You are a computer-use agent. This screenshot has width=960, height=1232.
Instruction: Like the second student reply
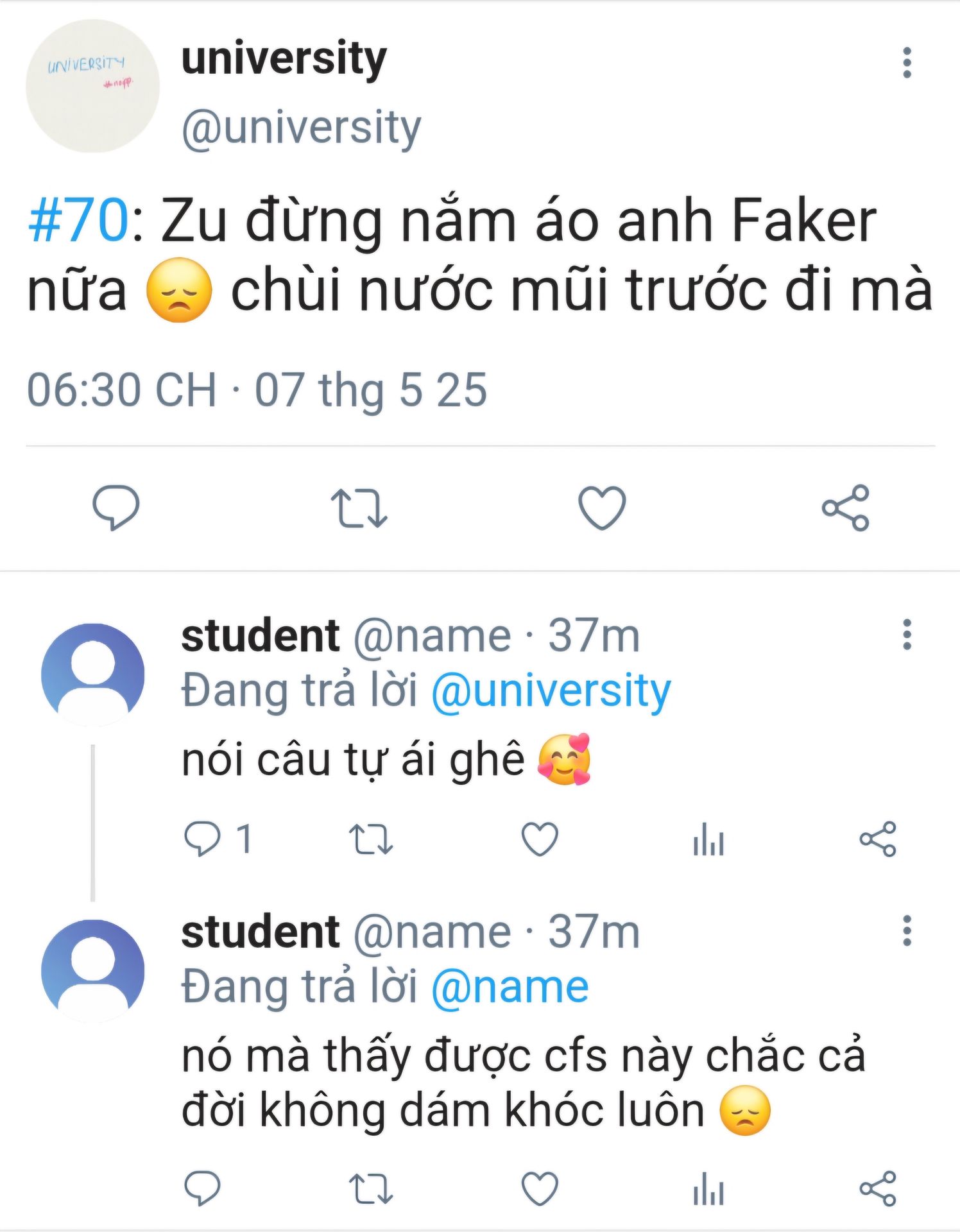[x=540, y=1188]
